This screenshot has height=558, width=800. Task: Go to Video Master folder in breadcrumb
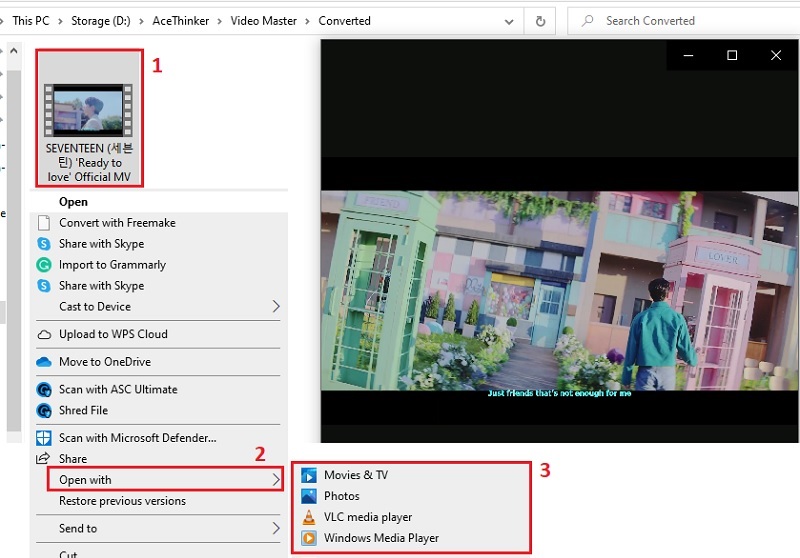click(x=263, y=21)
